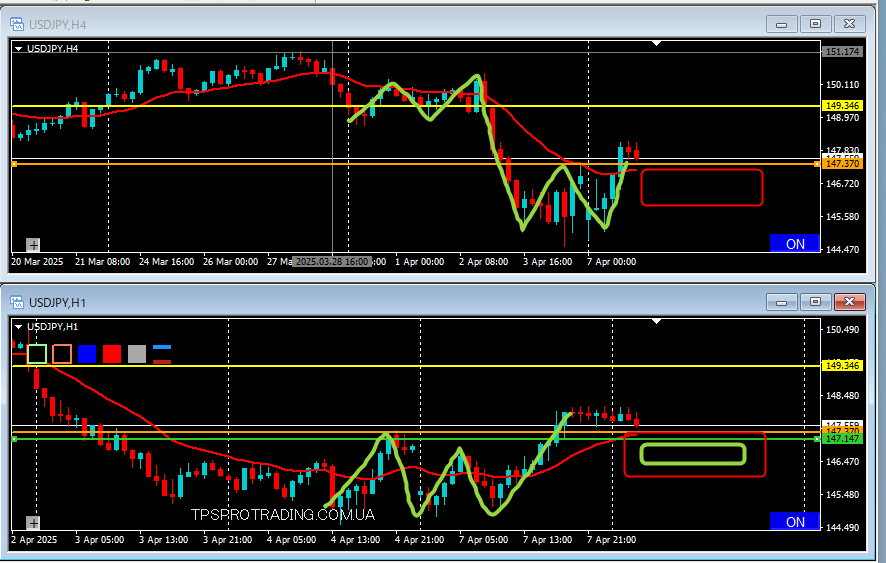Click the plus icon on H1 chart

(x=33, y=522)
